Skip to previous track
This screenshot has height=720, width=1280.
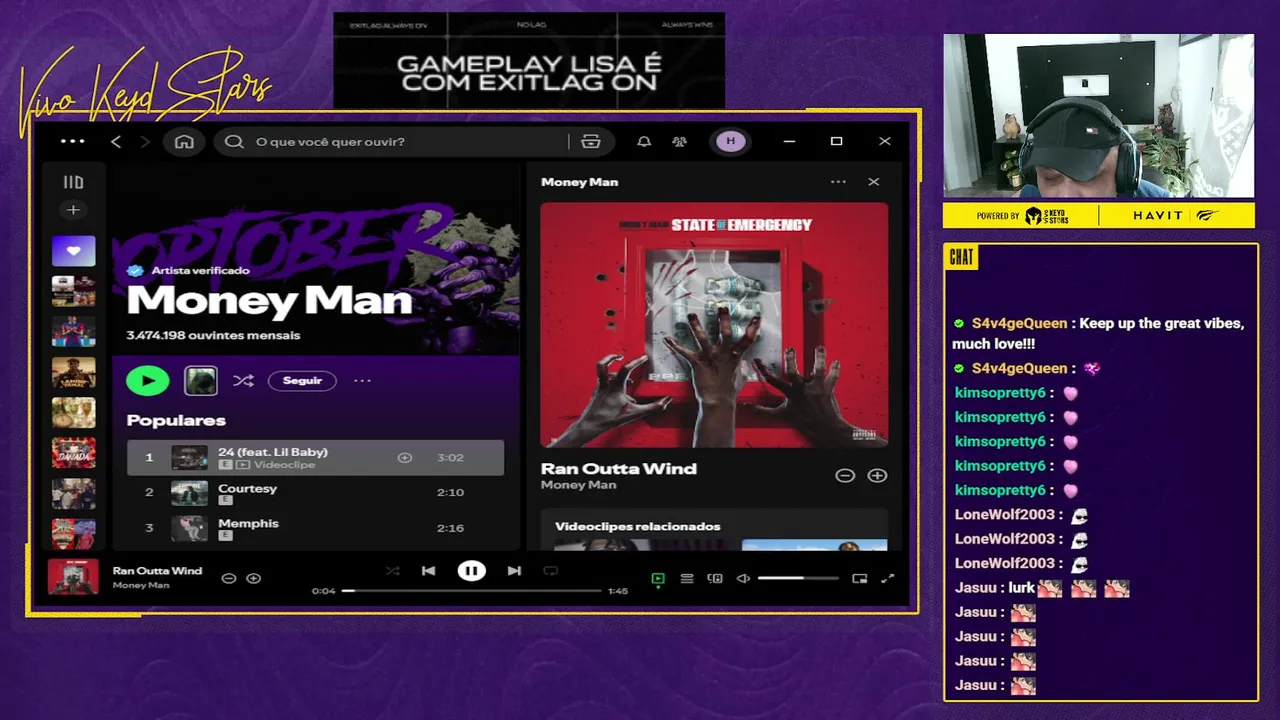[x=428, y=571]
